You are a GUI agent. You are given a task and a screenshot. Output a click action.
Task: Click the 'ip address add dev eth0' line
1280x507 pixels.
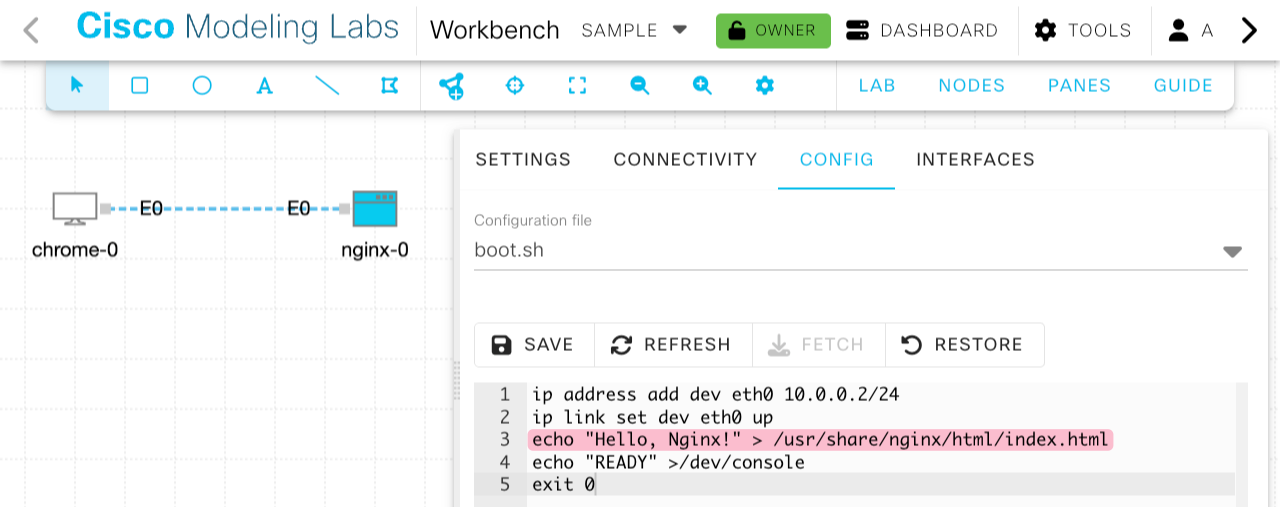coord(715,394)
